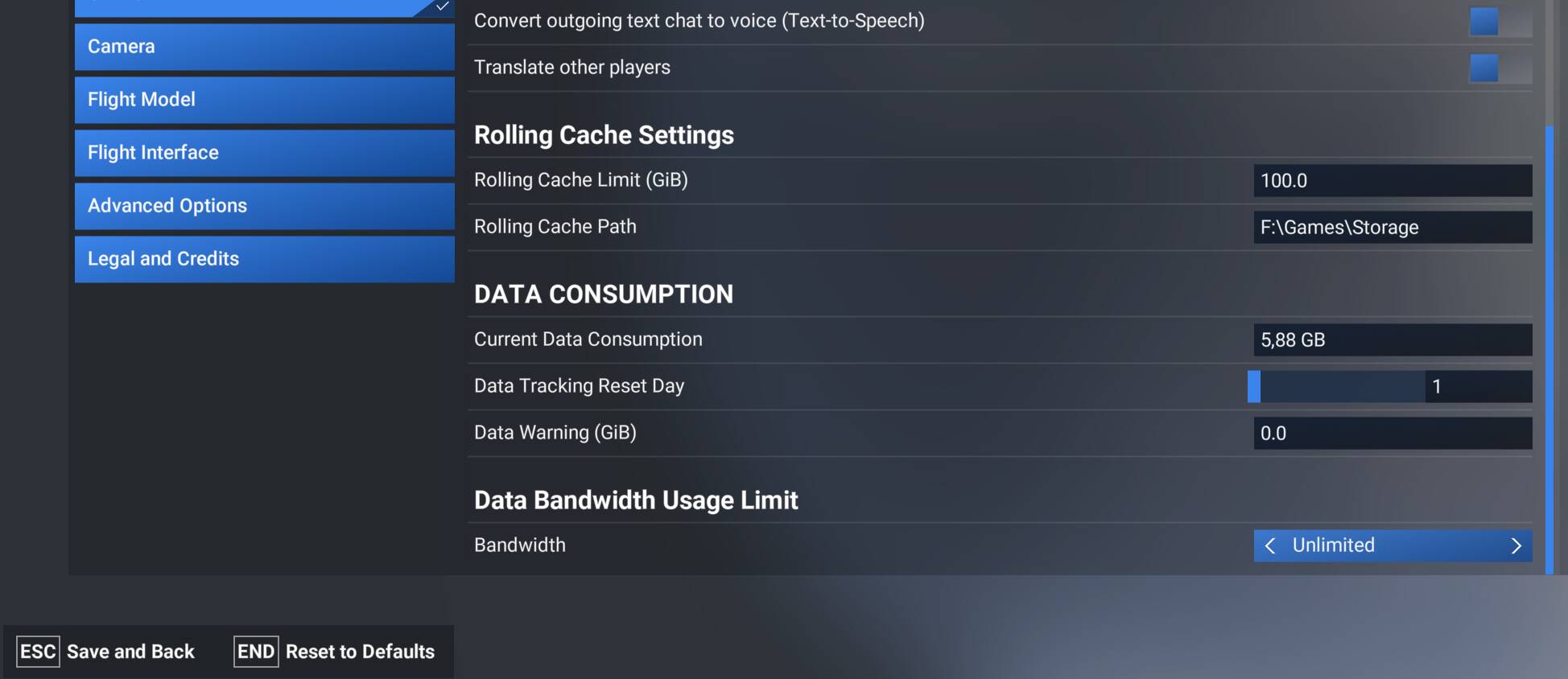Toggle Convert outgoing text chat to voice
Screen dimensions: 1568x679
click(x=1500, y=21)
